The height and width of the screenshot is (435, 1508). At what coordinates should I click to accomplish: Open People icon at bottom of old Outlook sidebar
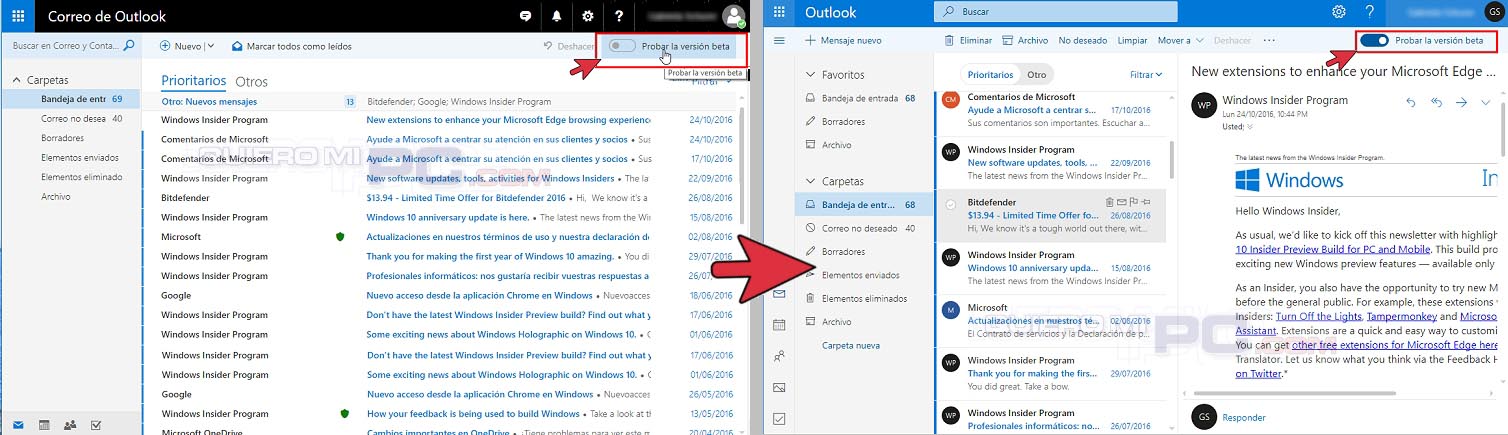(x=70, y=425)
